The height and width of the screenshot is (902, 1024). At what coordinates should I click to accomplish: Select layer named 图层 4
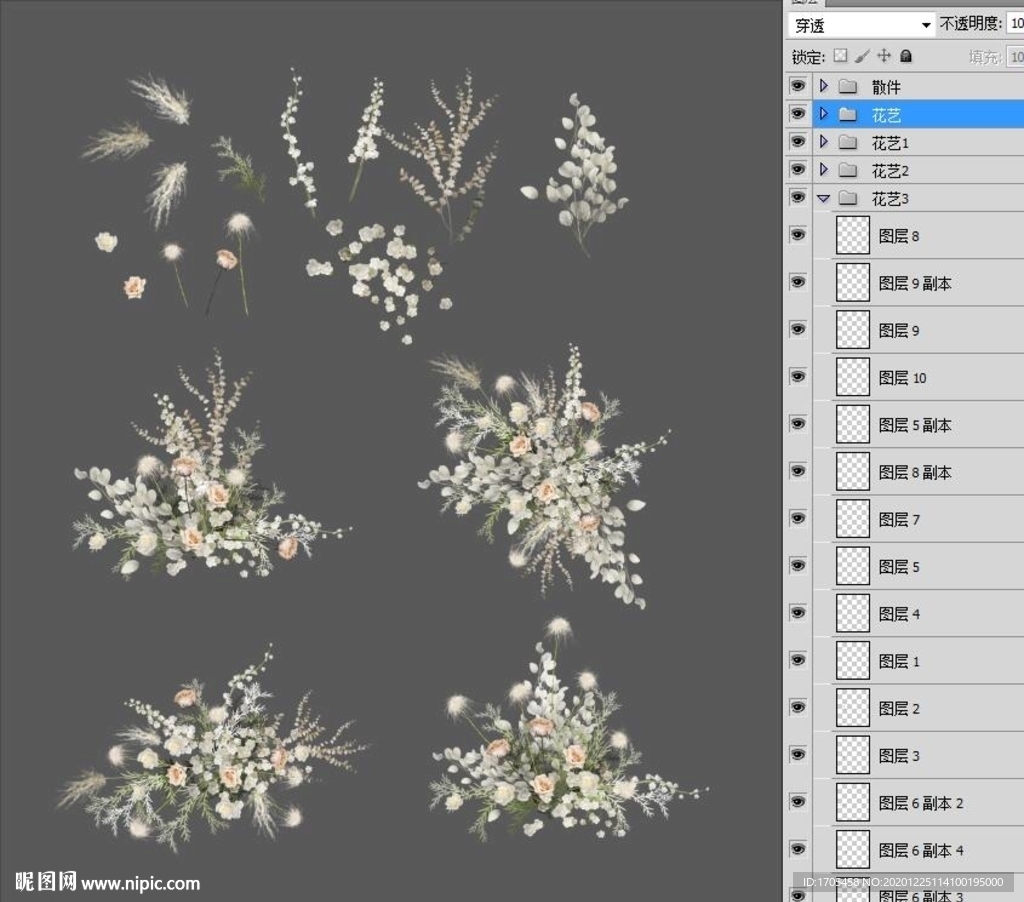coord(899,614)
